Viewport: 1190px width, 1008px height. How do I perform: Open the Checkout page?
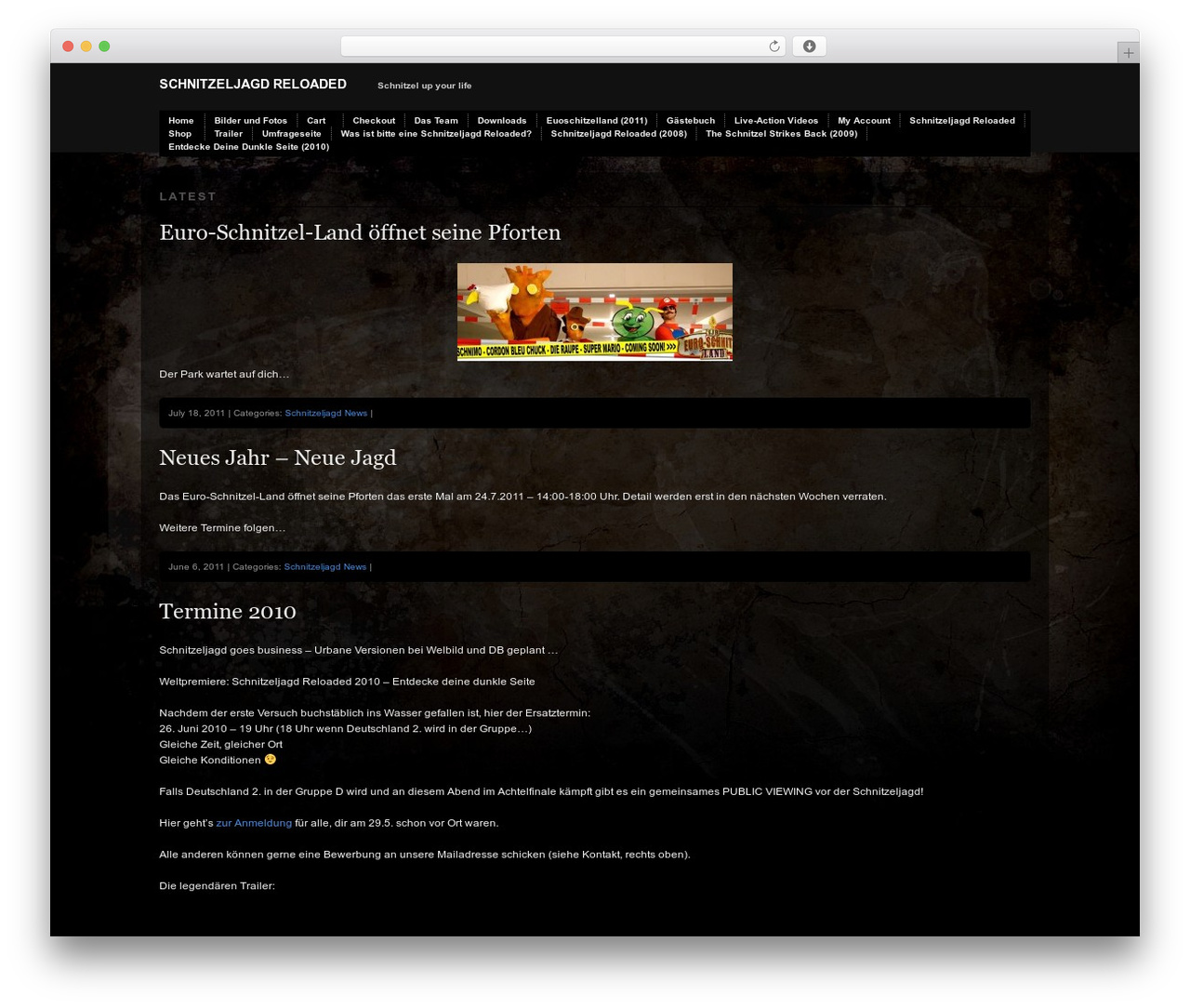point(374,121)
